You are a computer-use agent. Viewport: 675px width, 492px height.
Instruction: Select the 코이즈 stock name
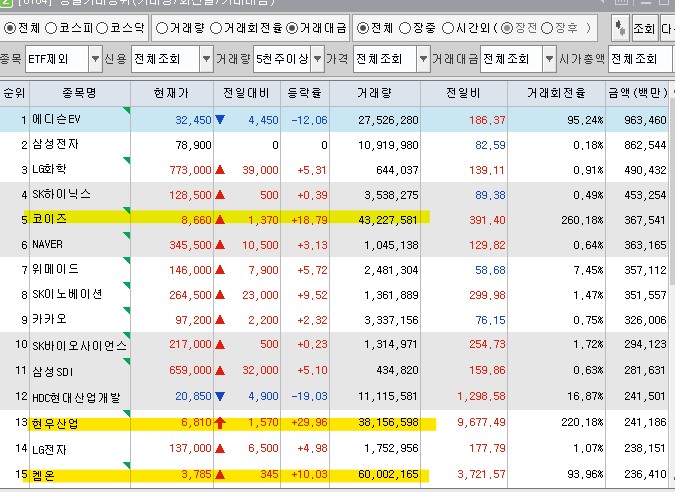coord(50,220)
